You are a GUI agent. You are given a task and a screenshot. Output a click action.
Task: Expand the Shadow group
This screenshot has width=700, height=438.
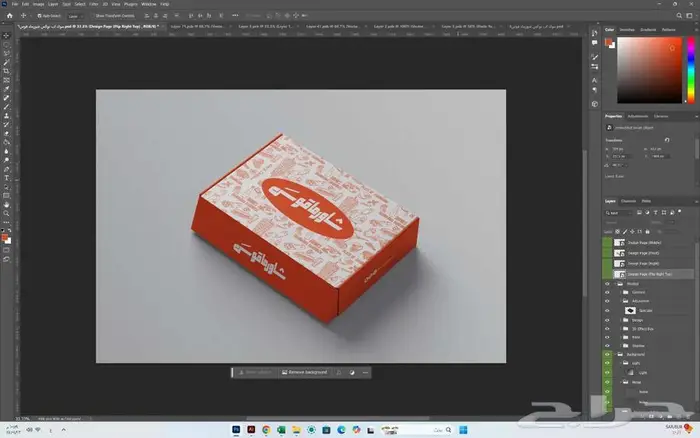621,346
